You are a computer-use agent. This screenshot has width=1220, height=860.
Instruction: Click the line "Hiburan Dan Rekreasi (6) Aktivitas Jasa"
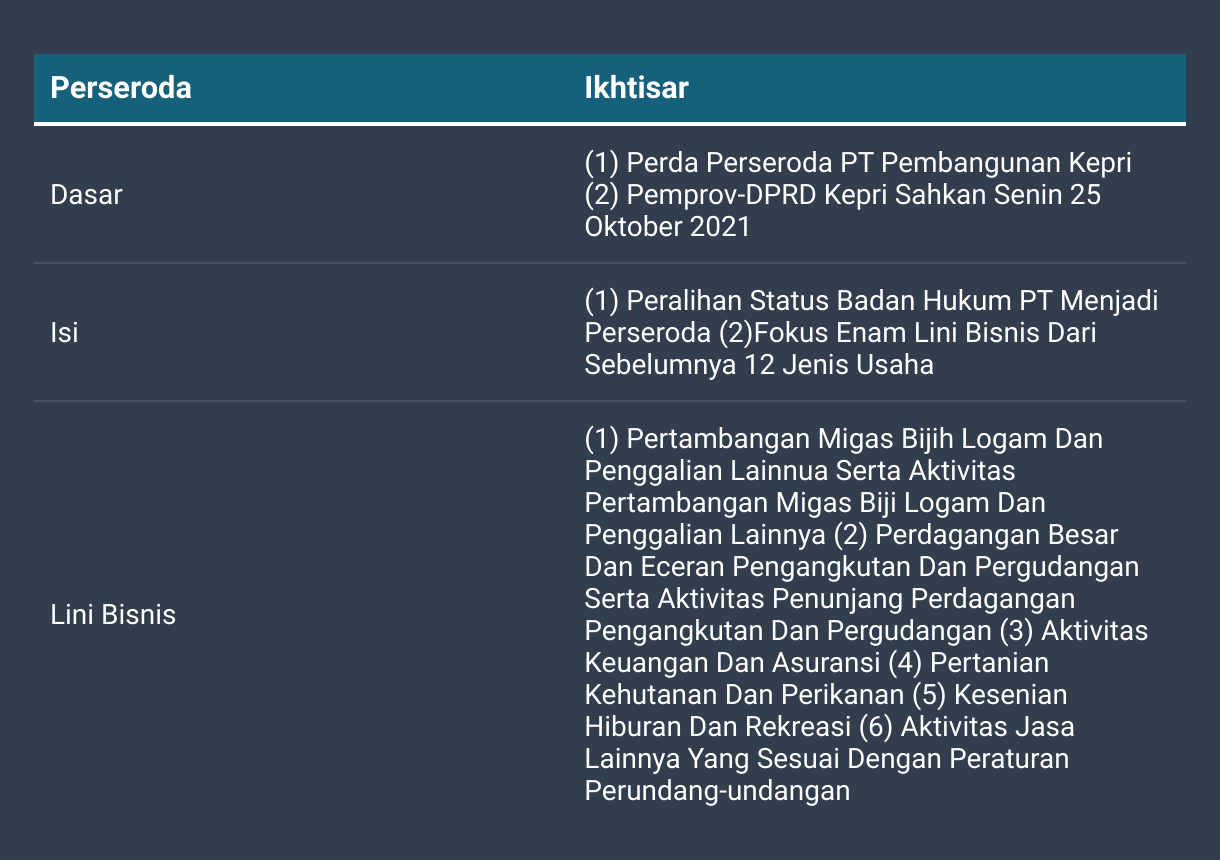click(829, 726)
